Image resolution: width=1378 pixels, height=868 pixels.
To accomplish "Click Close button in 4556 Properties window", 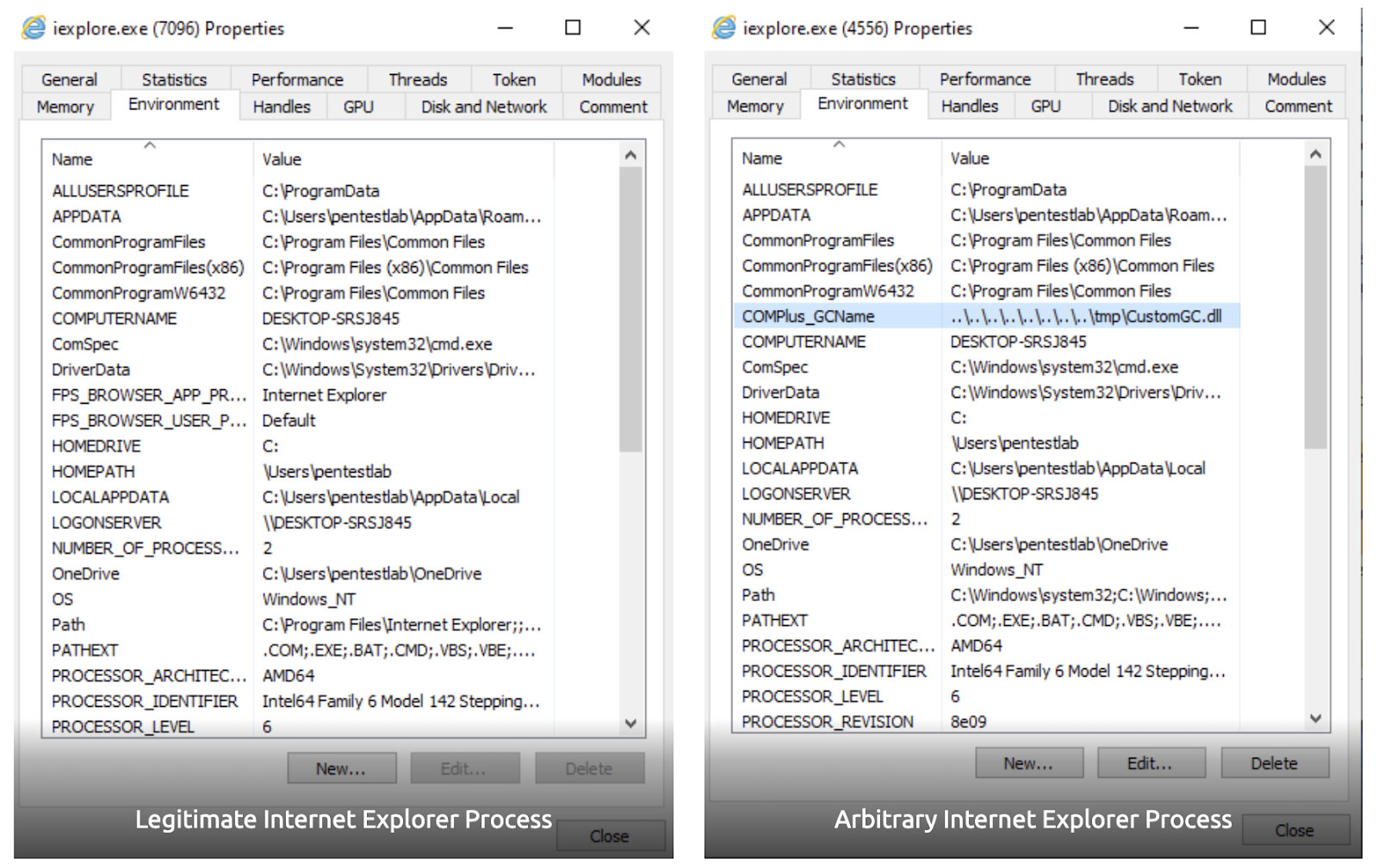I will click(x=1294, y=830).
